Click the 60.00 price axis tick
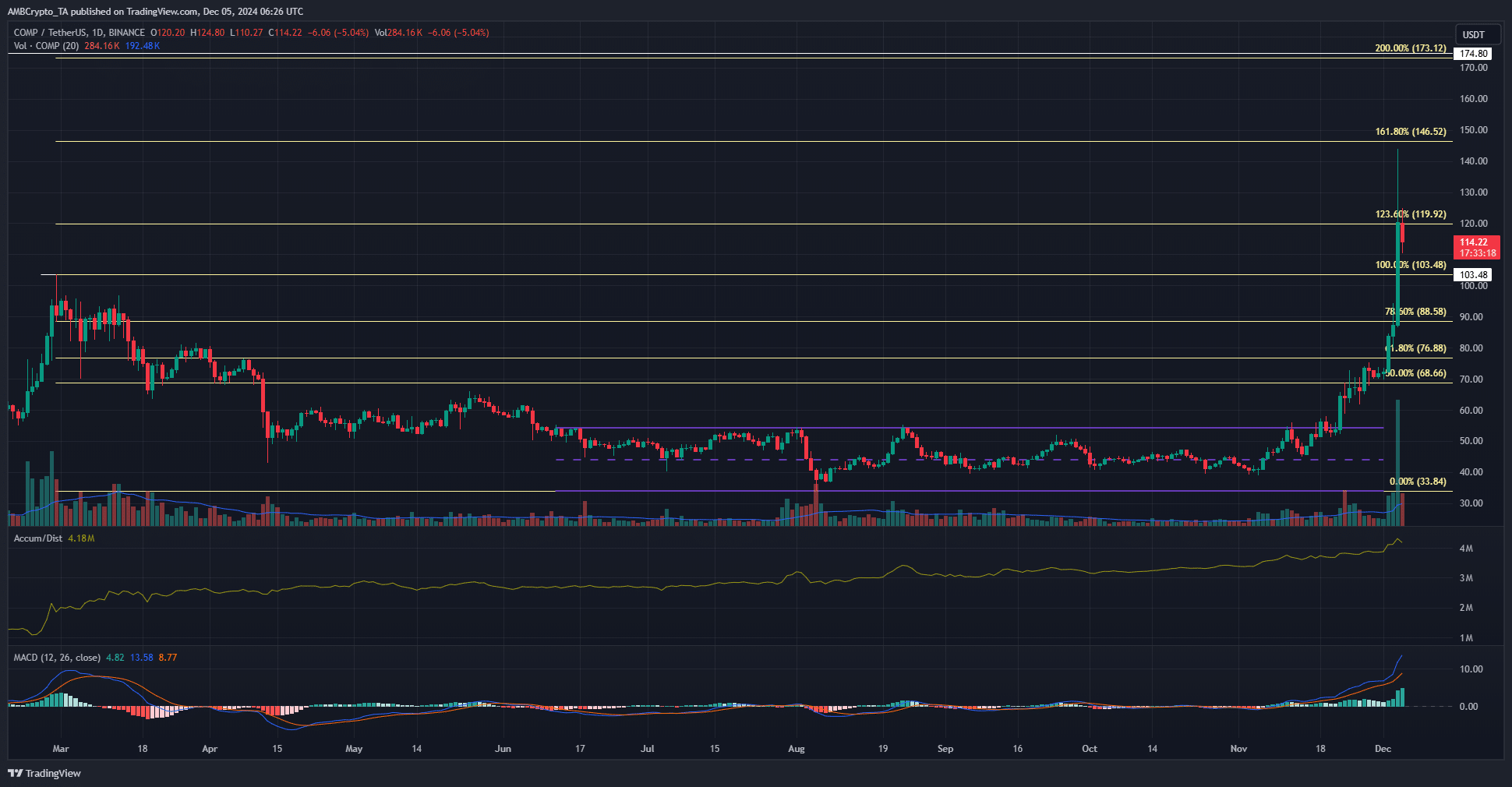The width and height of the screenshot is (1512, 787). (x=1471, y=411)
